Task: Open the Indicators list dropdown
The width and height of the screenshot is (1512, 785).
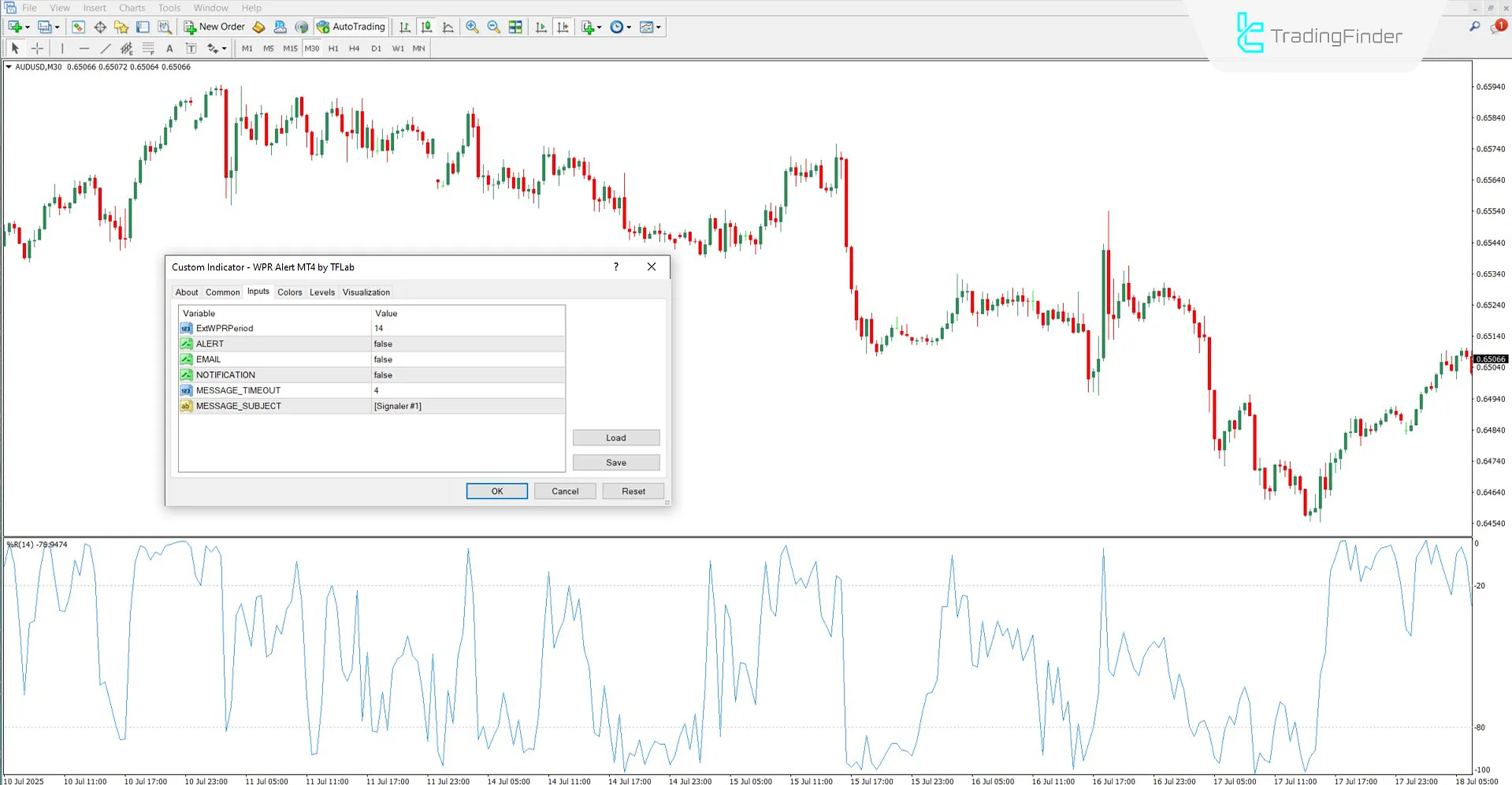Action: tap(599, 26)
